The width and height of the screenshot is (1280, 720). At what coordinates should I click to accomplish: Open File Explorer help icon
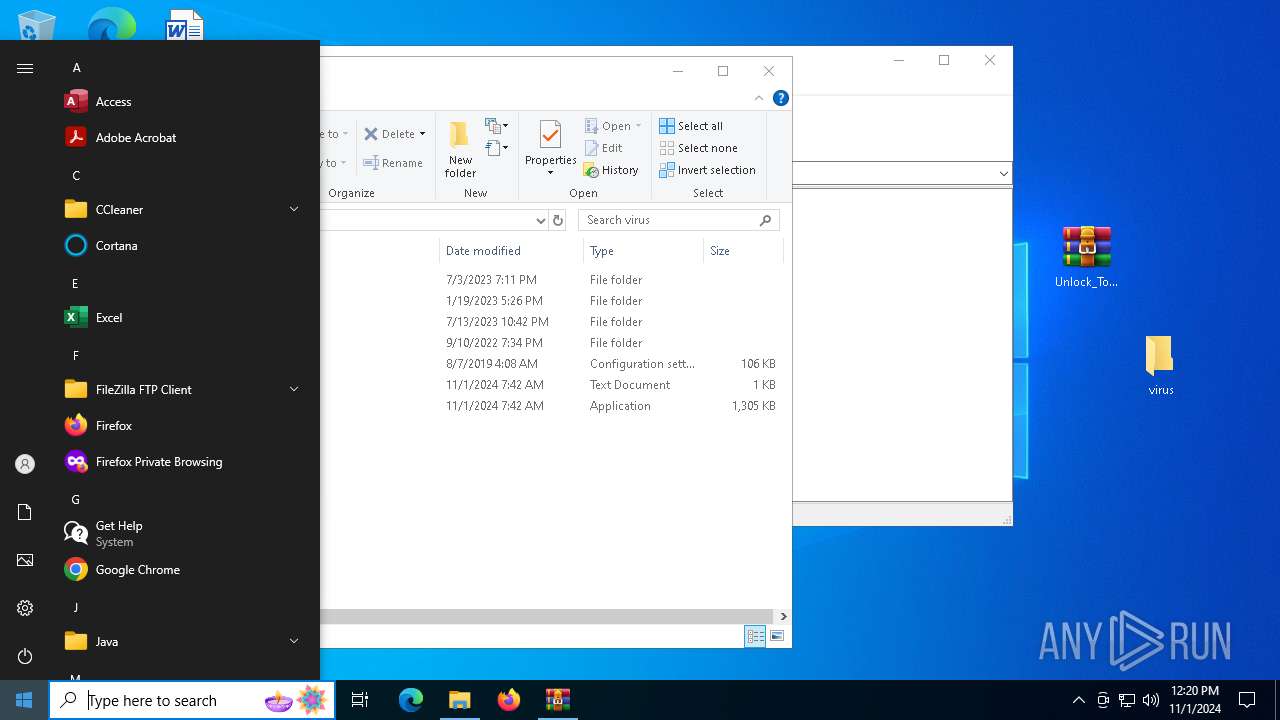click(x=781, y=98)
